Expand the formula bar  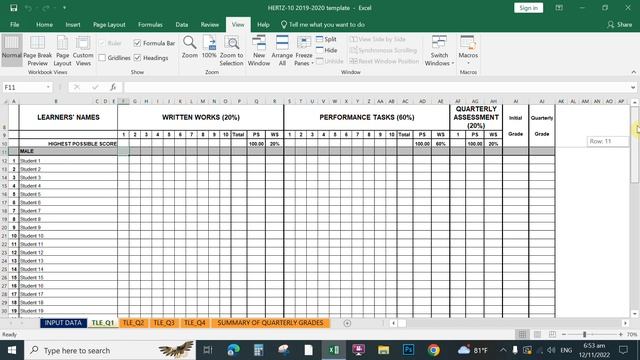[633, 87]
